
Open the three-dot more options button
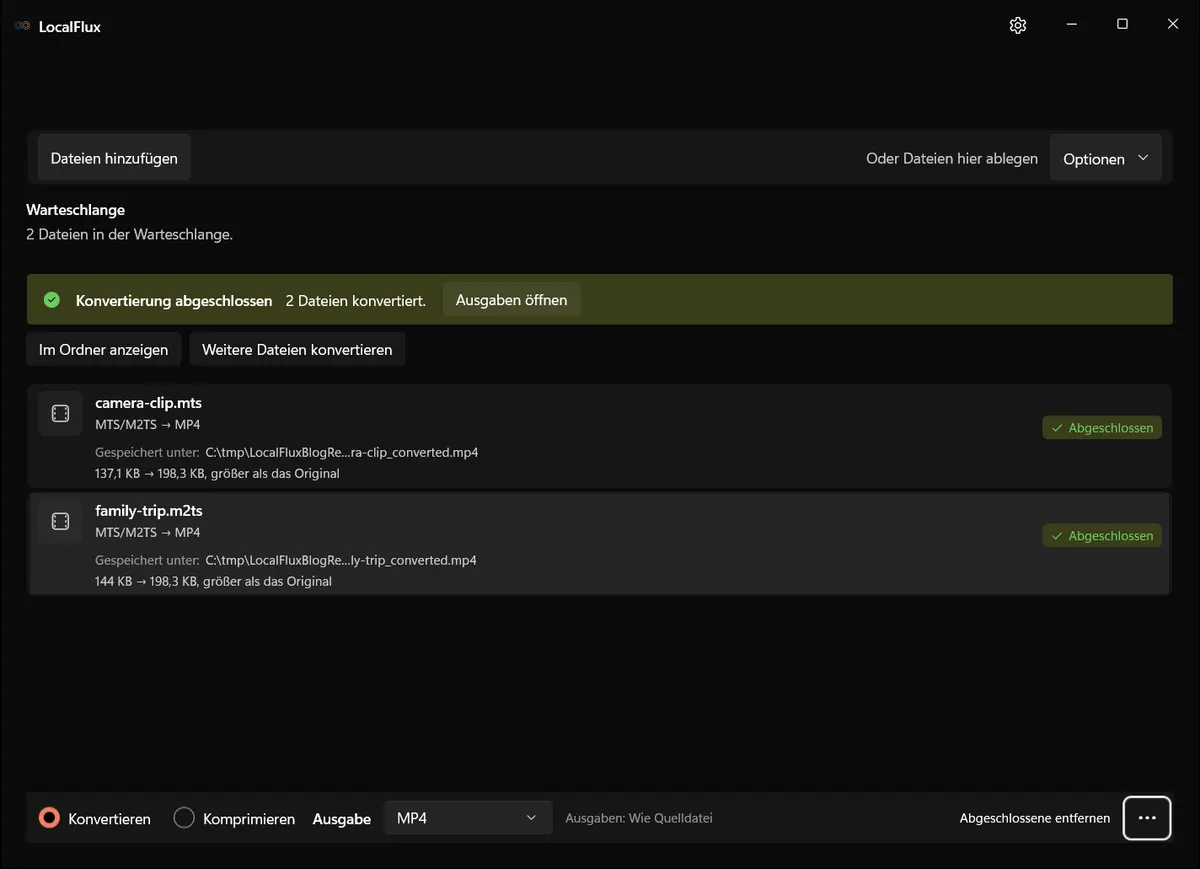(x=1147, y=818)
